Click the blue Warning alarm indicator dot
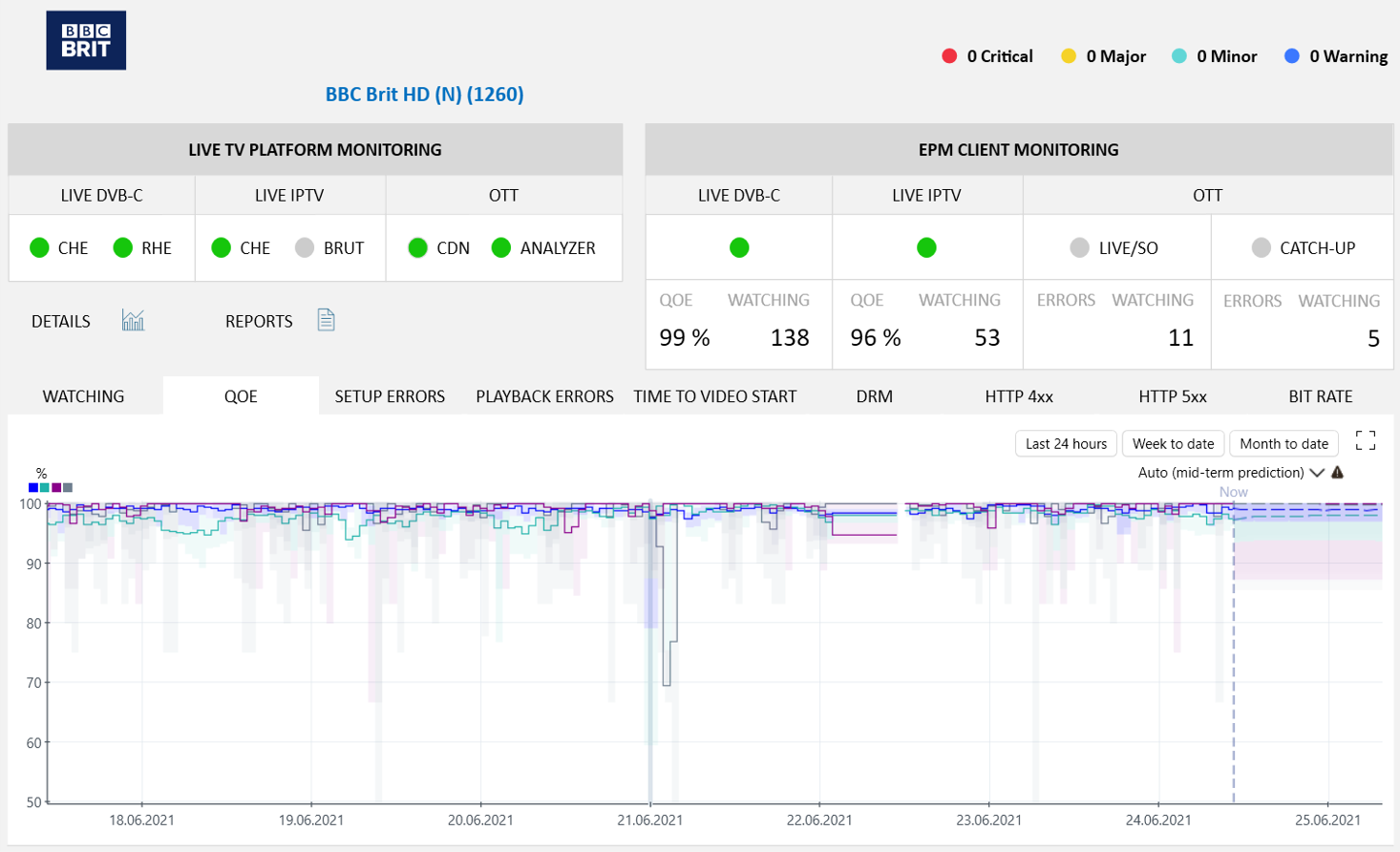The image size is (1400, 852). (x=1292, y=56)
